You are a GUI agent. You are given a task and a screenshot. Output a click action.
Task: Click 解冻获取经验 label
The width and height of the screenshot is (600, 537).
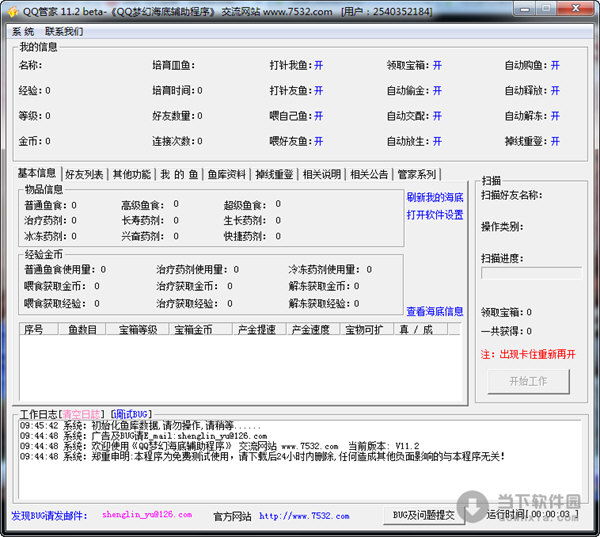pos(319,304)
